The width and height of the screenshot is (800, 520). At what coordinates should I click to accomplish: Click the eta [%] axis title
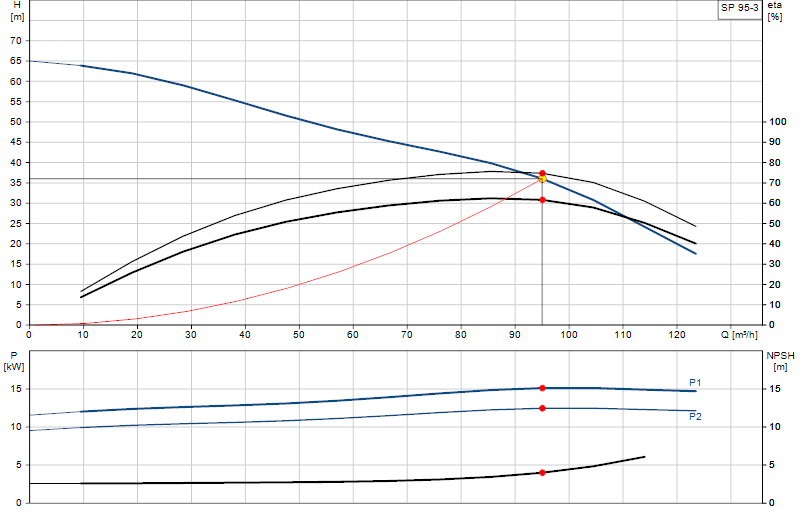[774, 11]
